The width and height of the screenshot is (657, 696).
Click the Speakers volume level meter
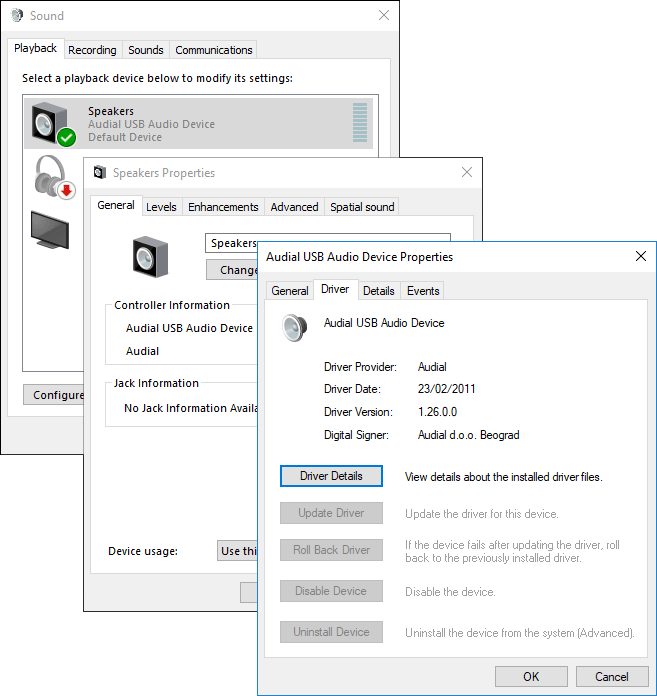pos(360,123)
